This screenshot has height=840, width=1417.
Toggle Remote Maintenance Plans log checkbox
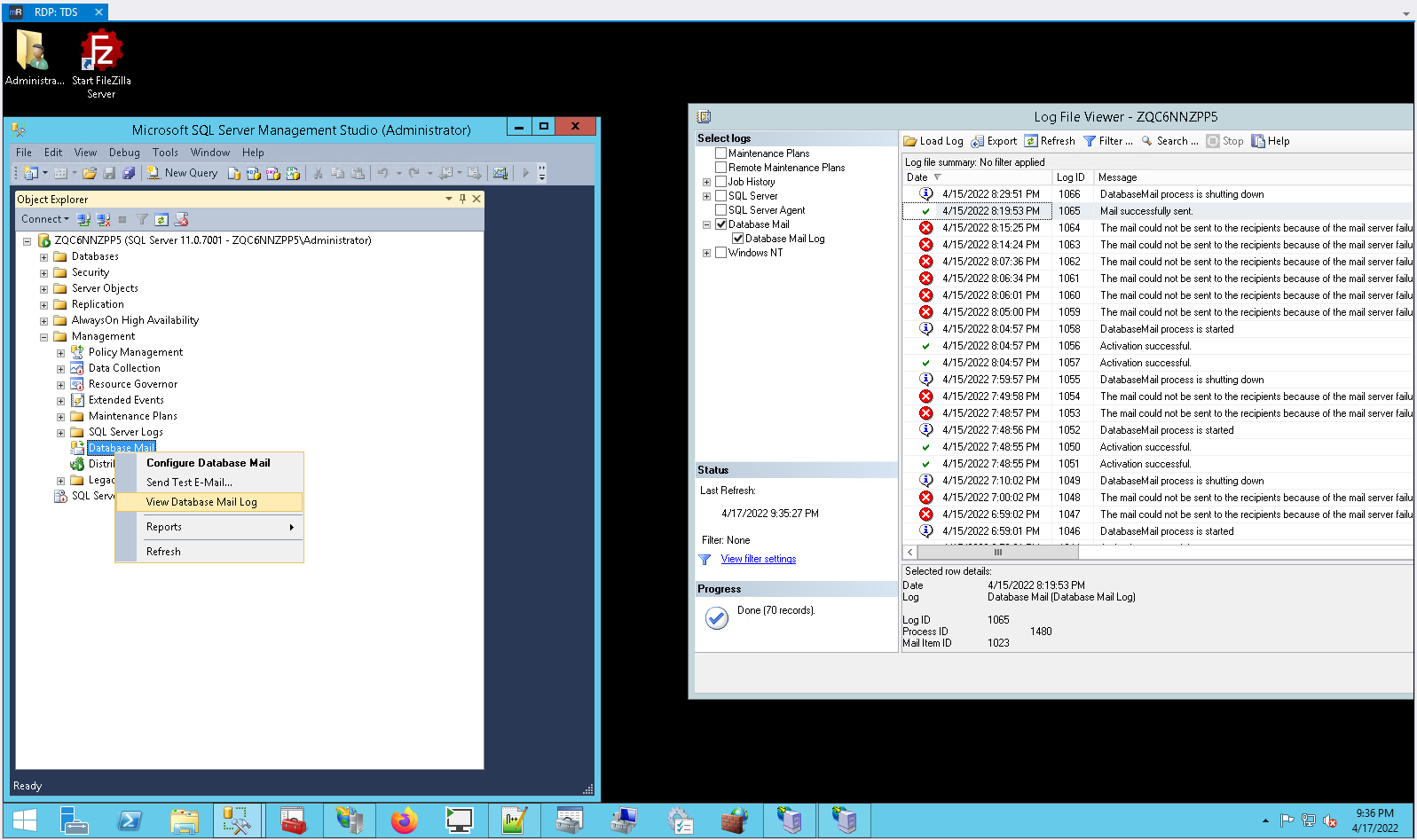(721, 168)
